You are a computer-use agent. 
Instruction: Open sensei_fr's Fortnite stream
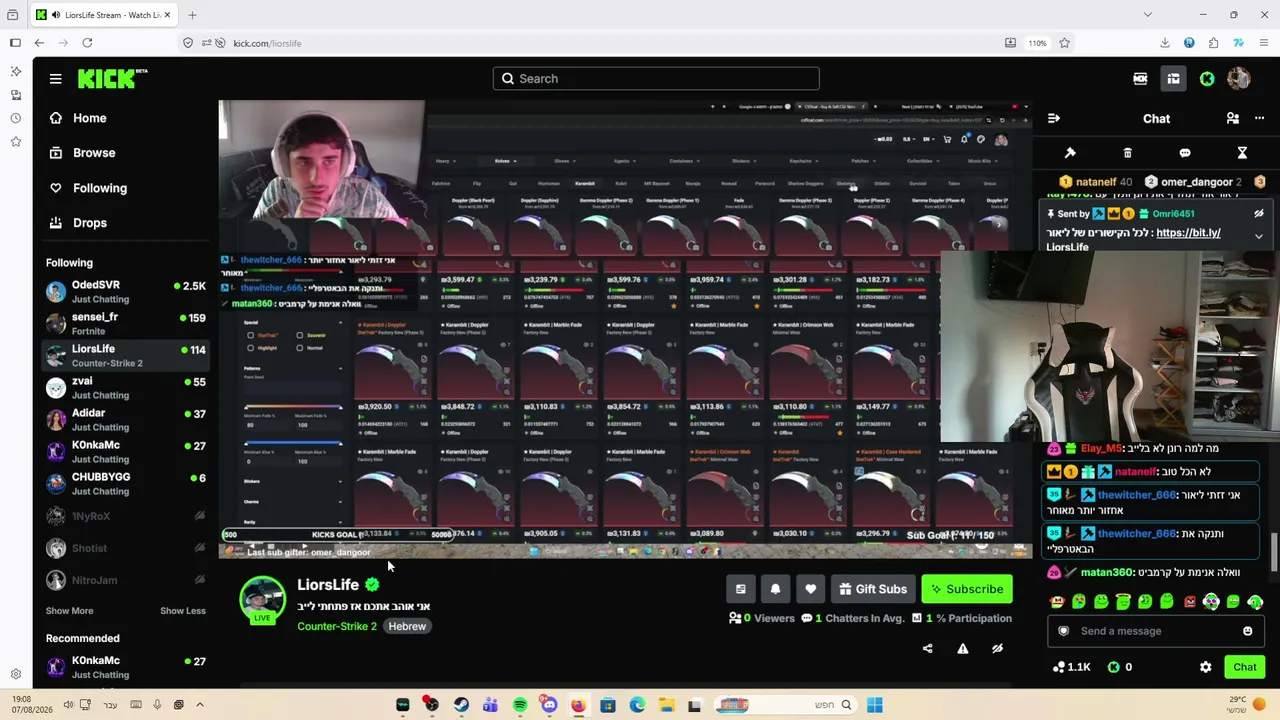tap(125, 323)
